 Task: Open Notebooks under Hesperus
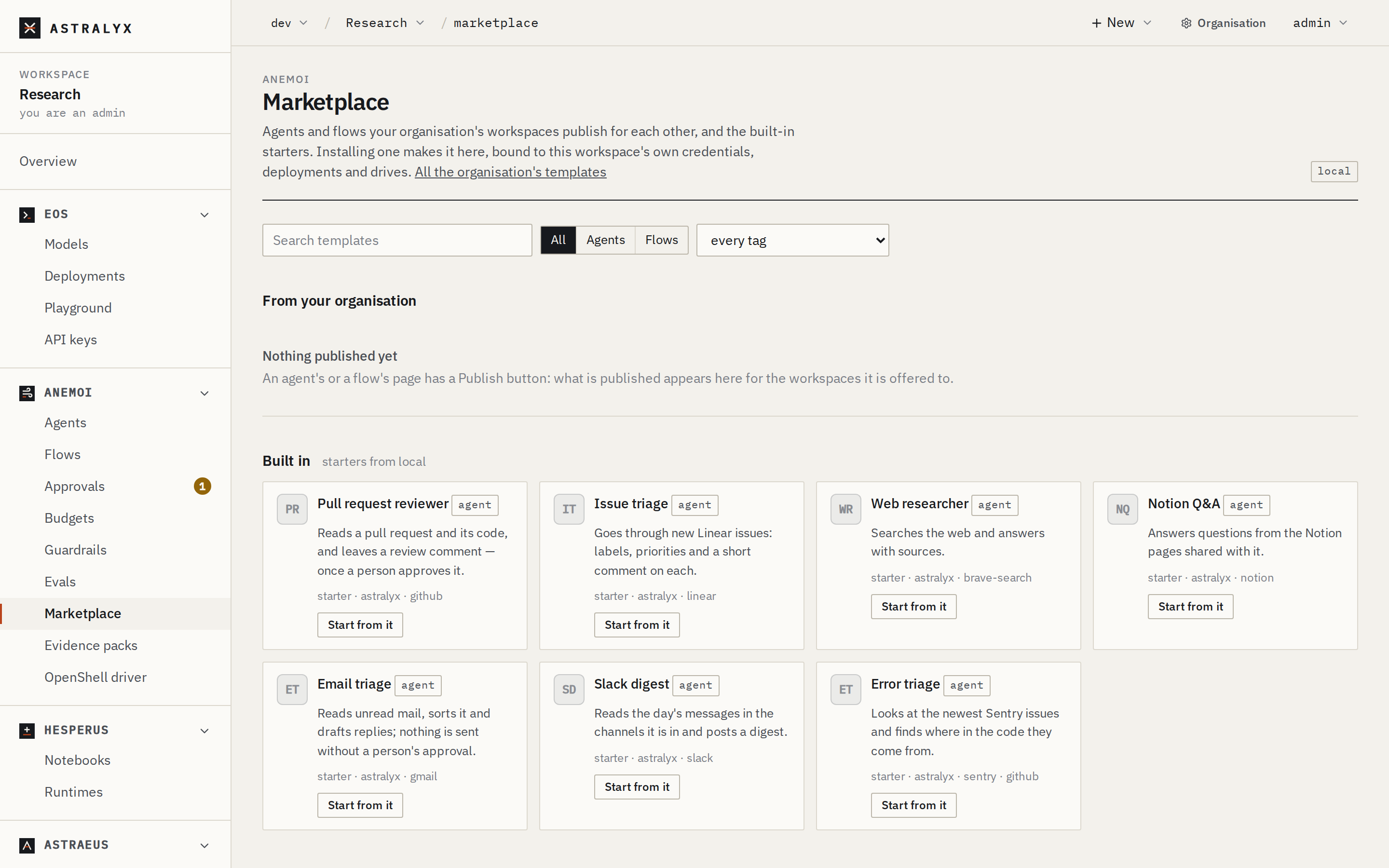point(115,760)
